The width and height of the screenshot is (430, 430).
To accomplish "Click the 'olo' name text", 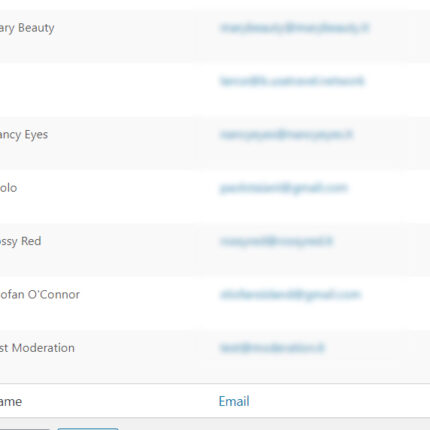I will [x=8, y=188].
